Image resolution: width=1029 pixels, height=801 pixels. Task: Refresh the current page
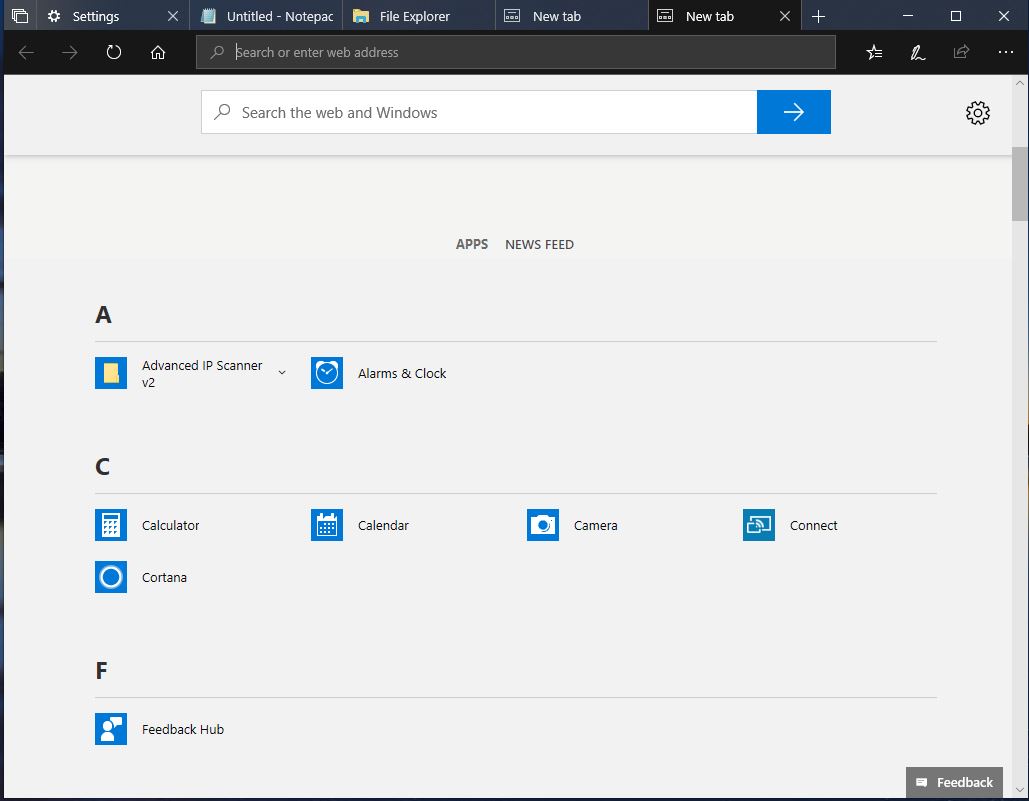coord(114,52)
